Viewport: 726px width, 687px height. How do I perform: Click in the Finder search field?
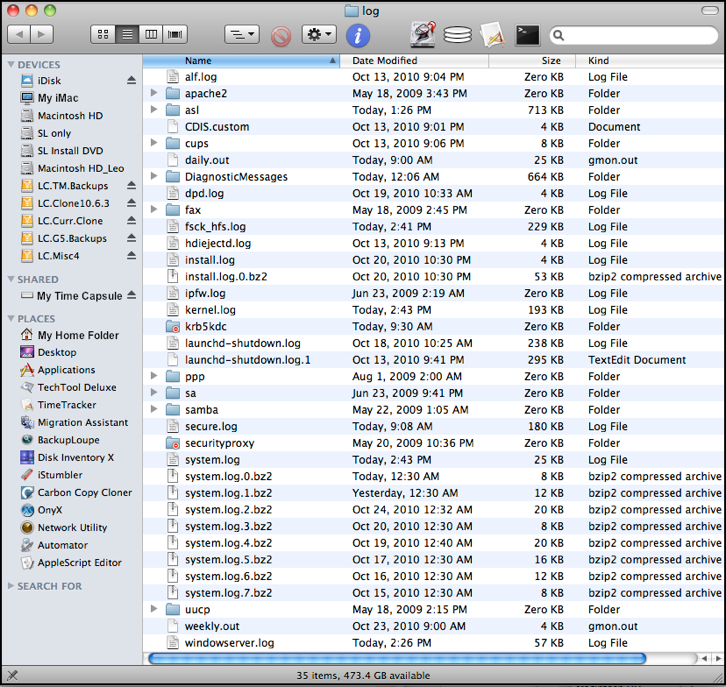635,36
